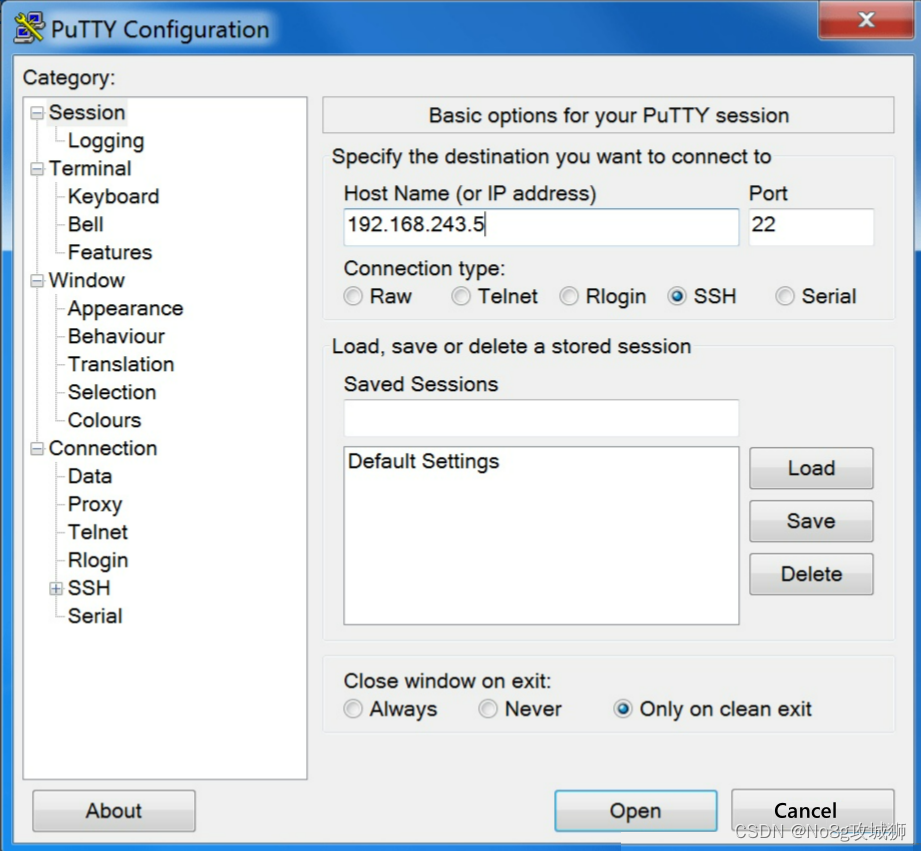The height and width of the screenshot is (851, 921).
Task: Click the Open button to connect
Action: tap(635, 811)
